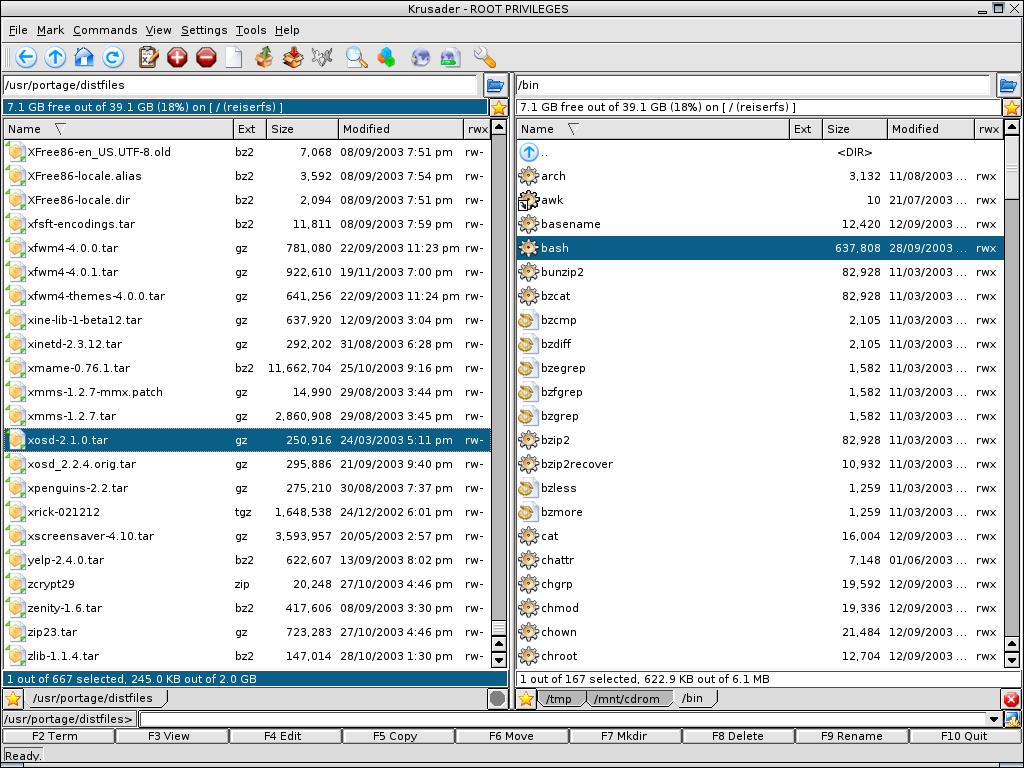Click the red plus Select Group icon

[x=177, y=57]
